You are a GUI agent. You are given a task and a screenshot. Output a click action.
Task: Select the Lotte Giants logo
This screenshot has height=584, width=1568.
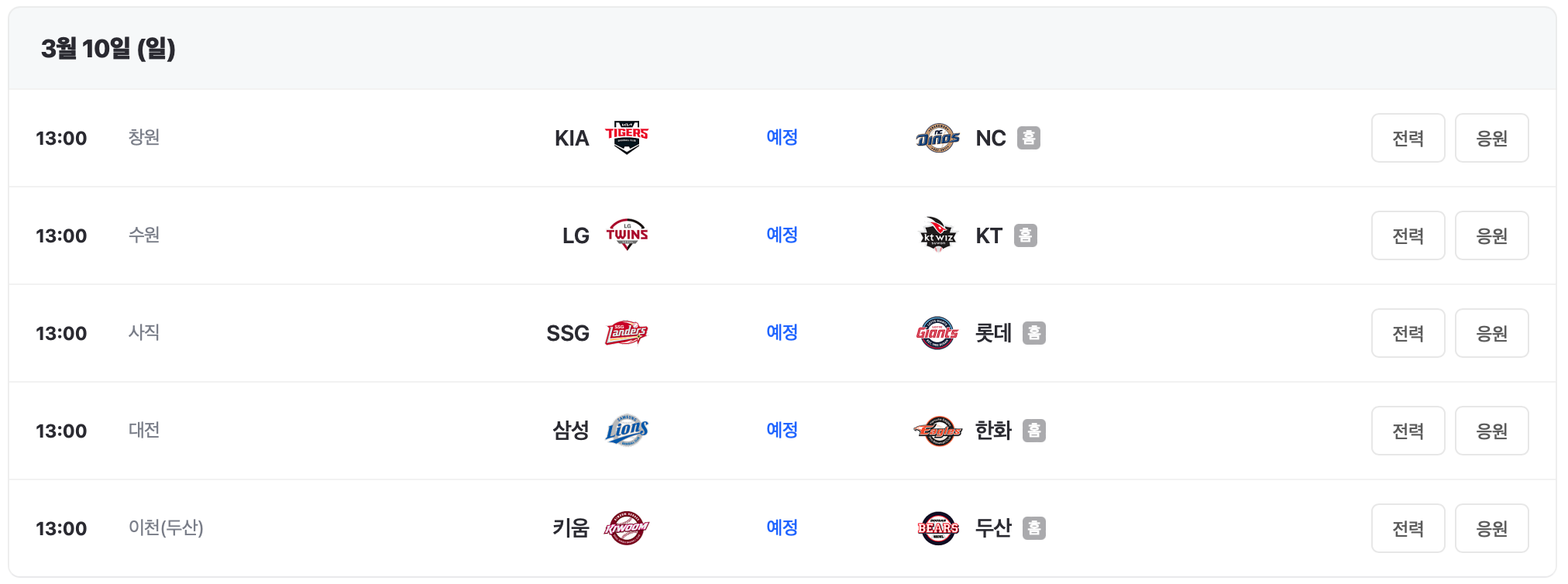pyautogui.click(x=937, y=333)
